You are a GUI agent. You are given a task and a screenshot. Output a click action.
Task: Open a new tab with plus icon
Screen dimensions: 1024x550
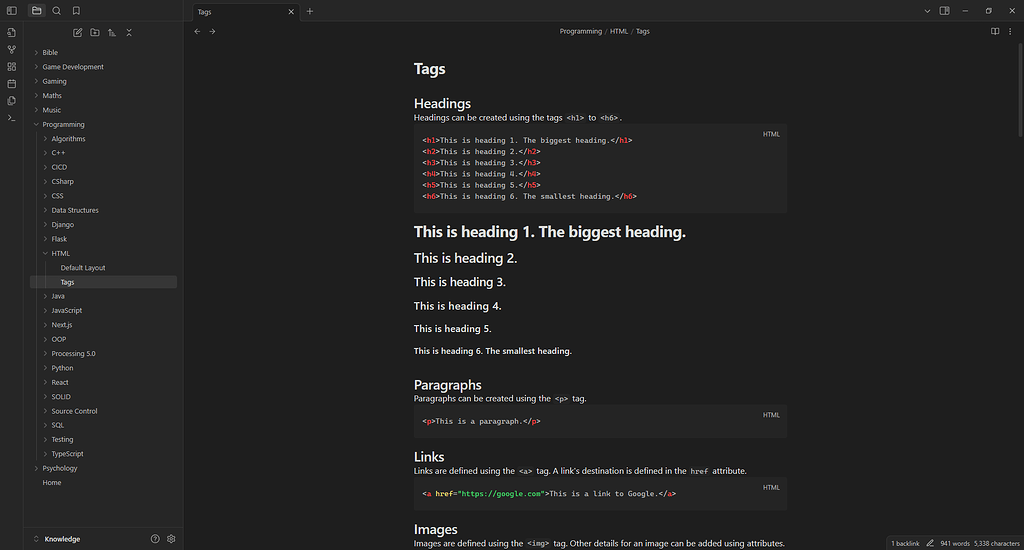(x=310, y=11)
